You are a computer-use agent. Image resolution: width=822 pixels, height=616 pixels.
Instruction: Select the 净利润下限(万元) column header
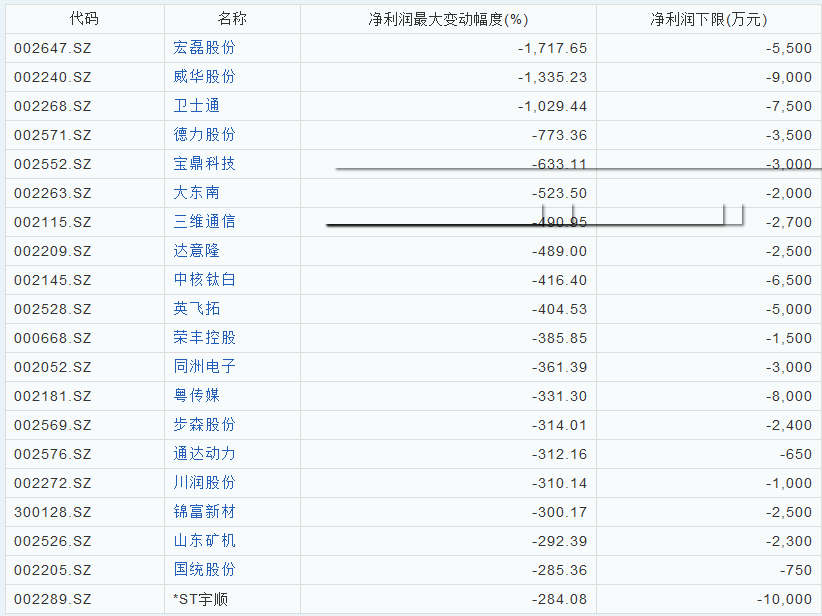point(709,19)
